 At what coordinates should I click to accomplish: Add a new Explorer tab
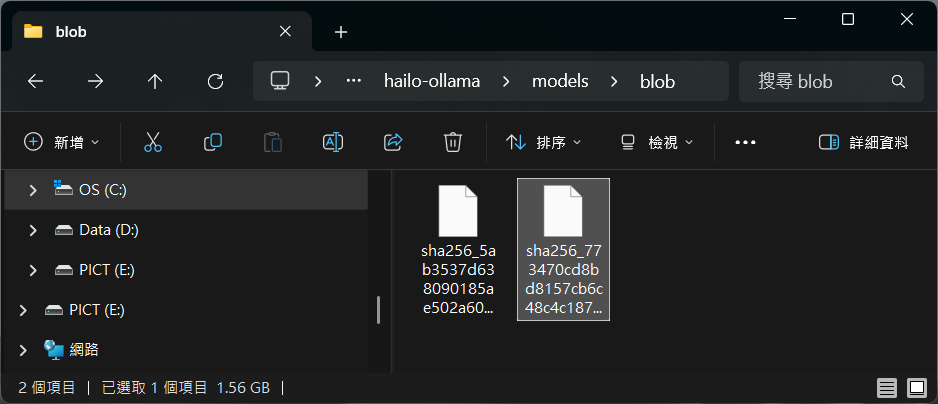tap(341, 32)
